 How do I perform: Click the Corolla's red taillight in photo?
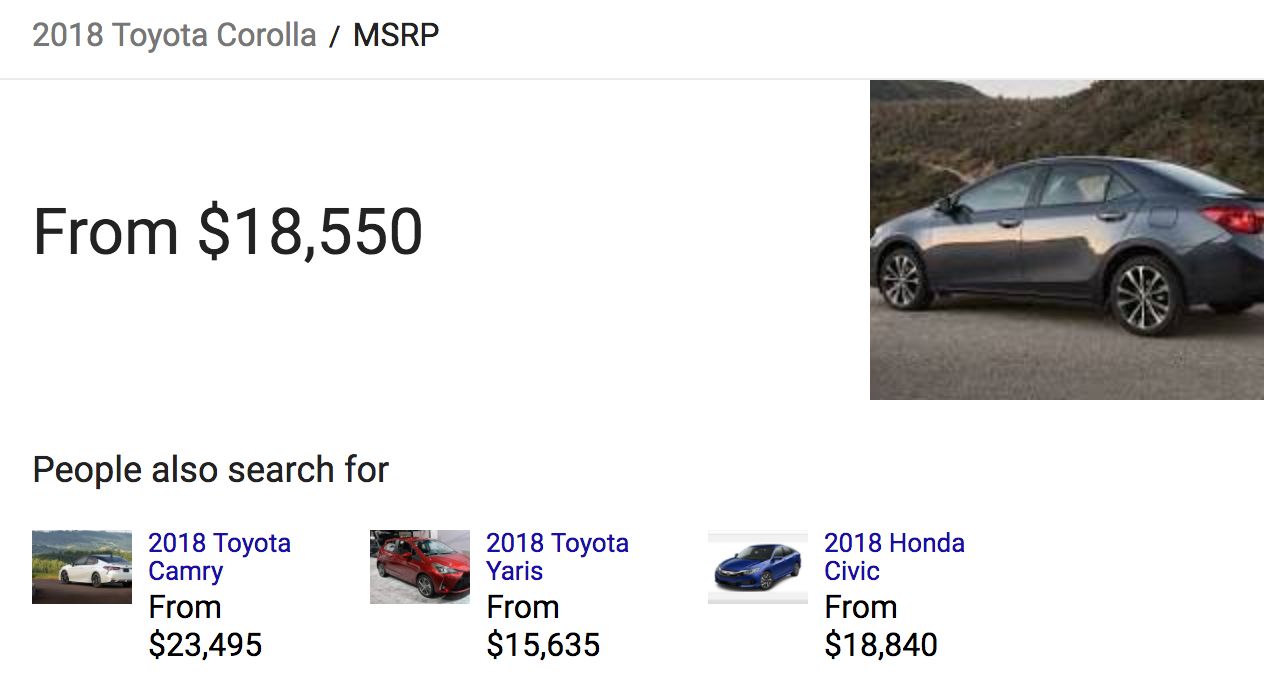(1232, 217)
